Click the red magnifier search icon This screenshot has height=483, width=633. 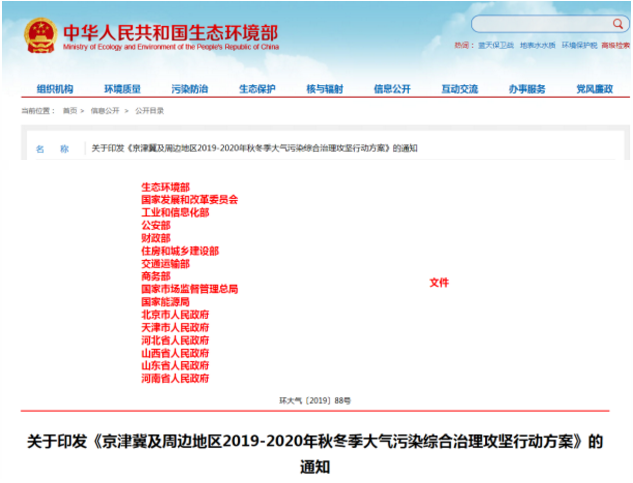(x=618, y=24)
